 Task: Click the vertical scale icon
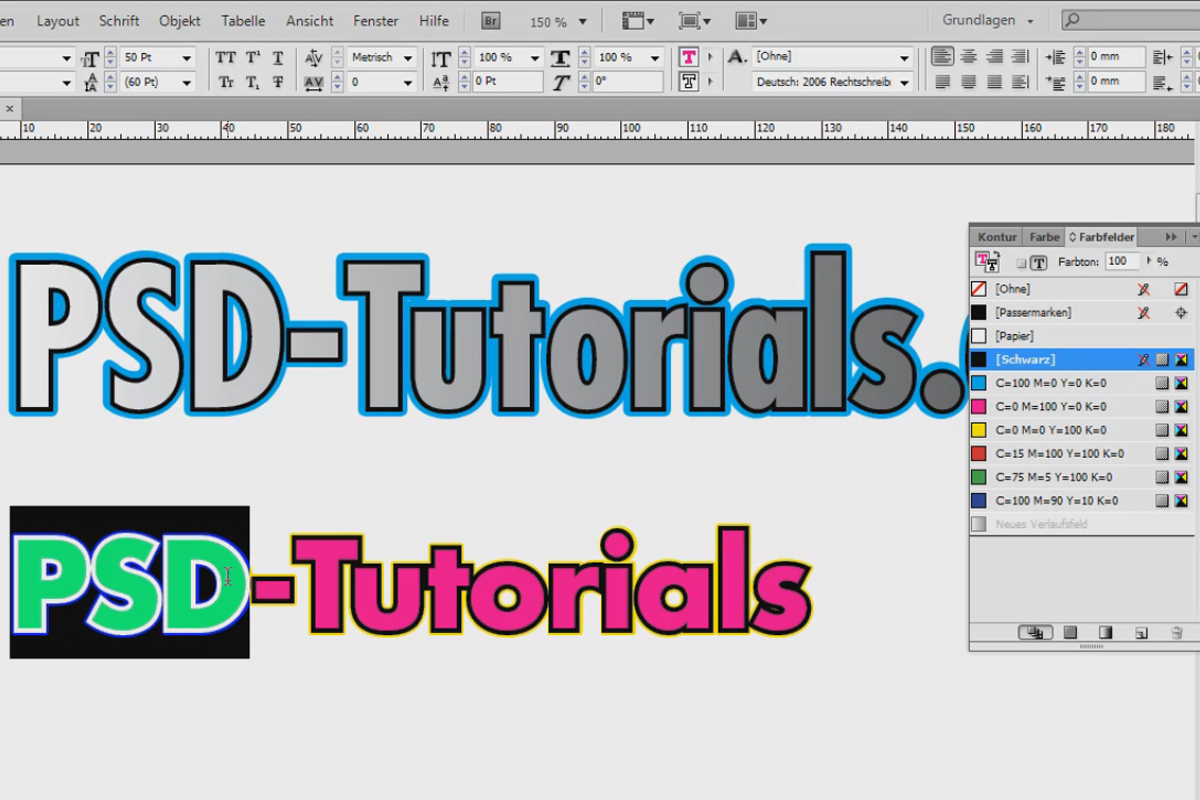441,58
